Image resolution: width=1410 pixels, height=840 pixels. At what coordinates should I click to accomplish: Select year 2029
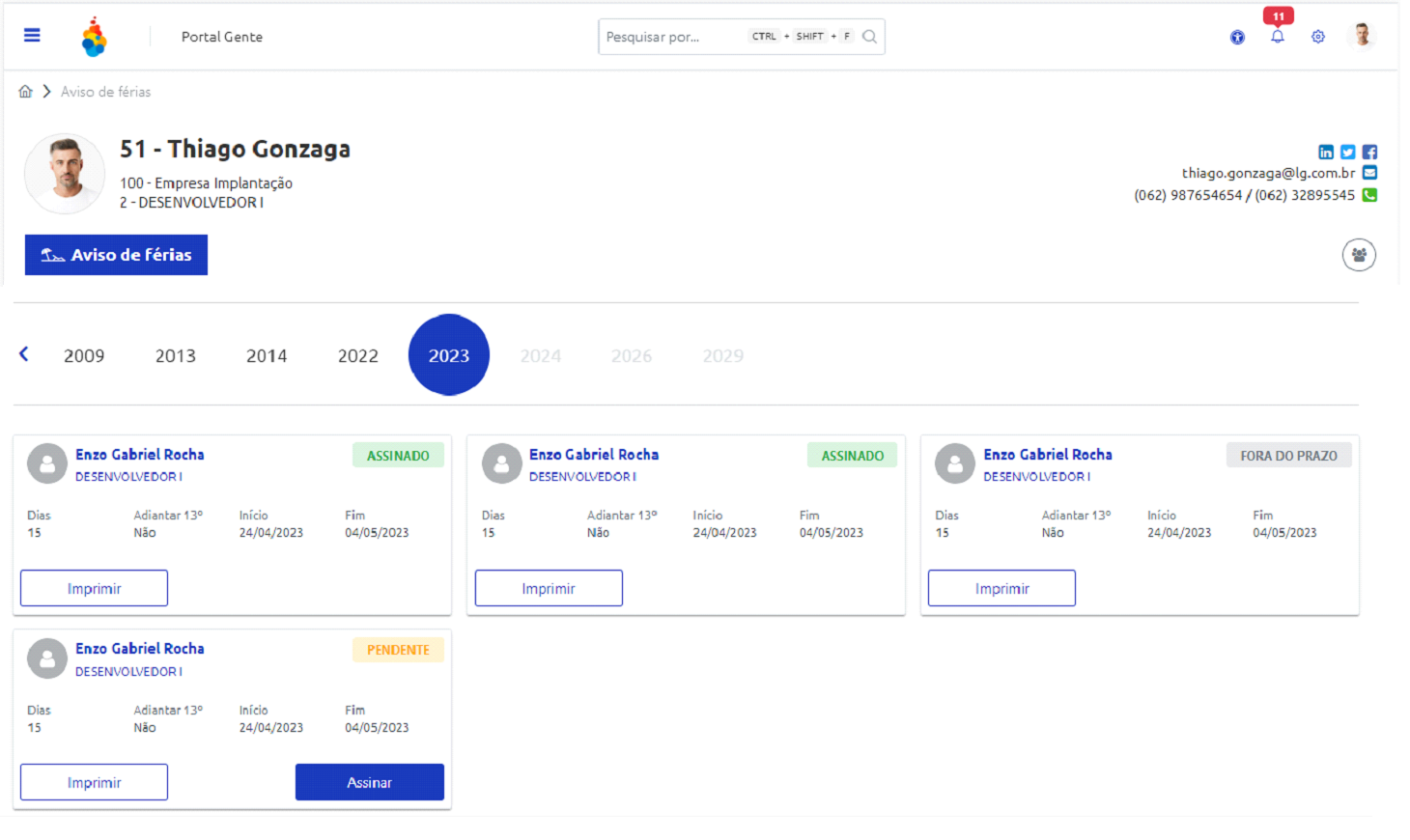[x=723, y=356]
